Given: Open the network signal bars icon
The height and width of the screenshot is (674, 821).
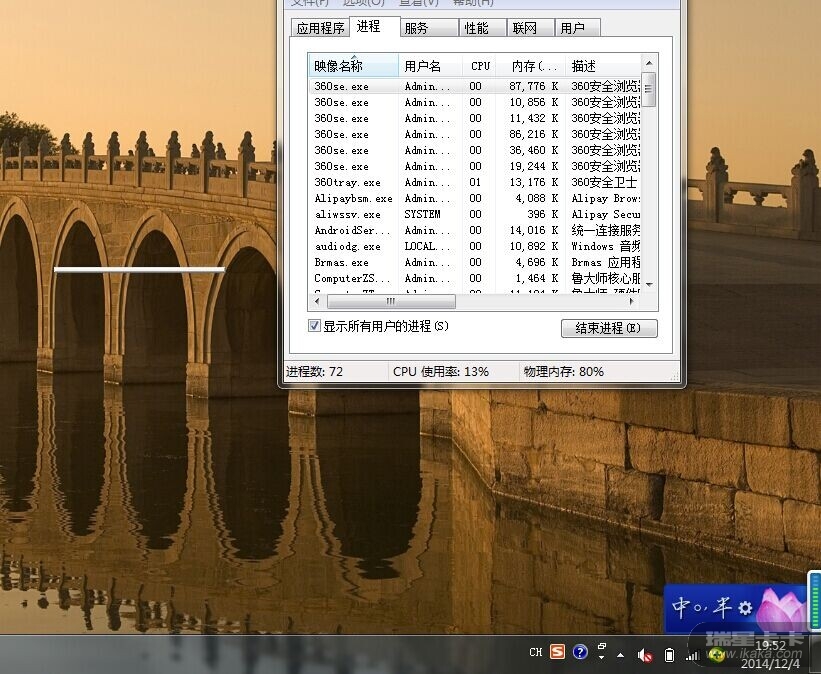Looking at the screenshot, I should click(691, 656).
